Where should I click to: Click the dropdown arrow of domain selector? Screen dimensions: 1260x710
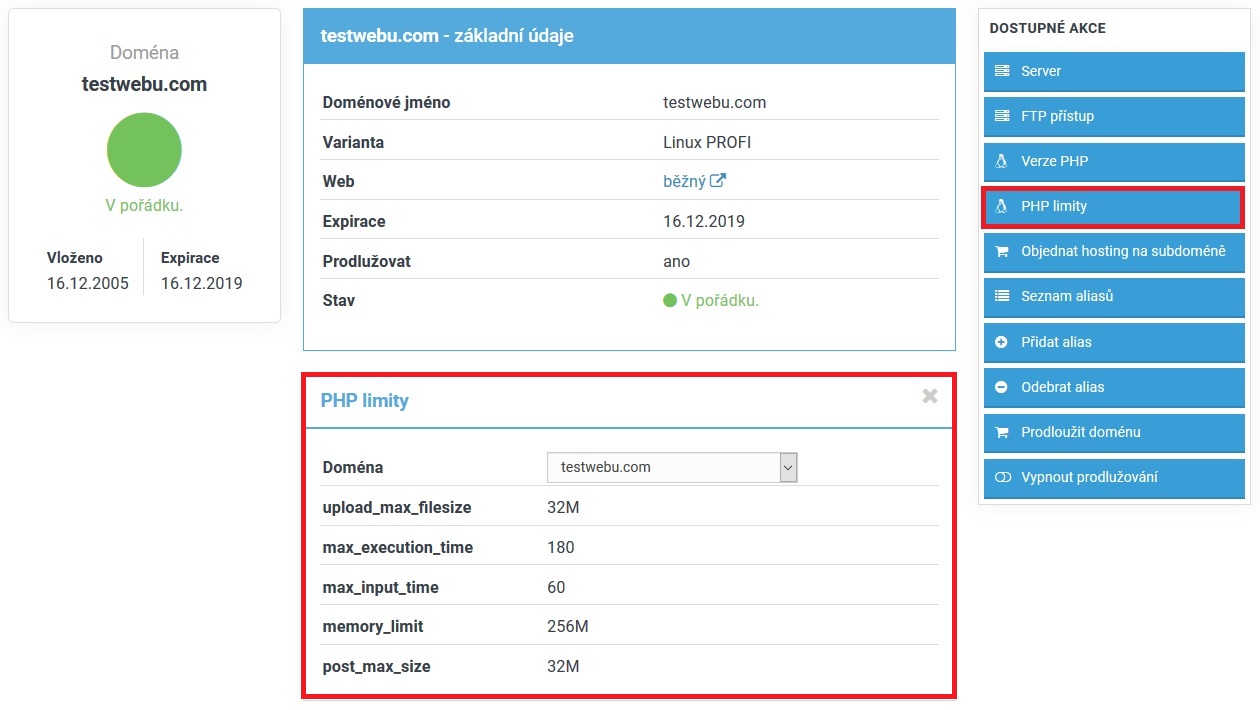788,467
